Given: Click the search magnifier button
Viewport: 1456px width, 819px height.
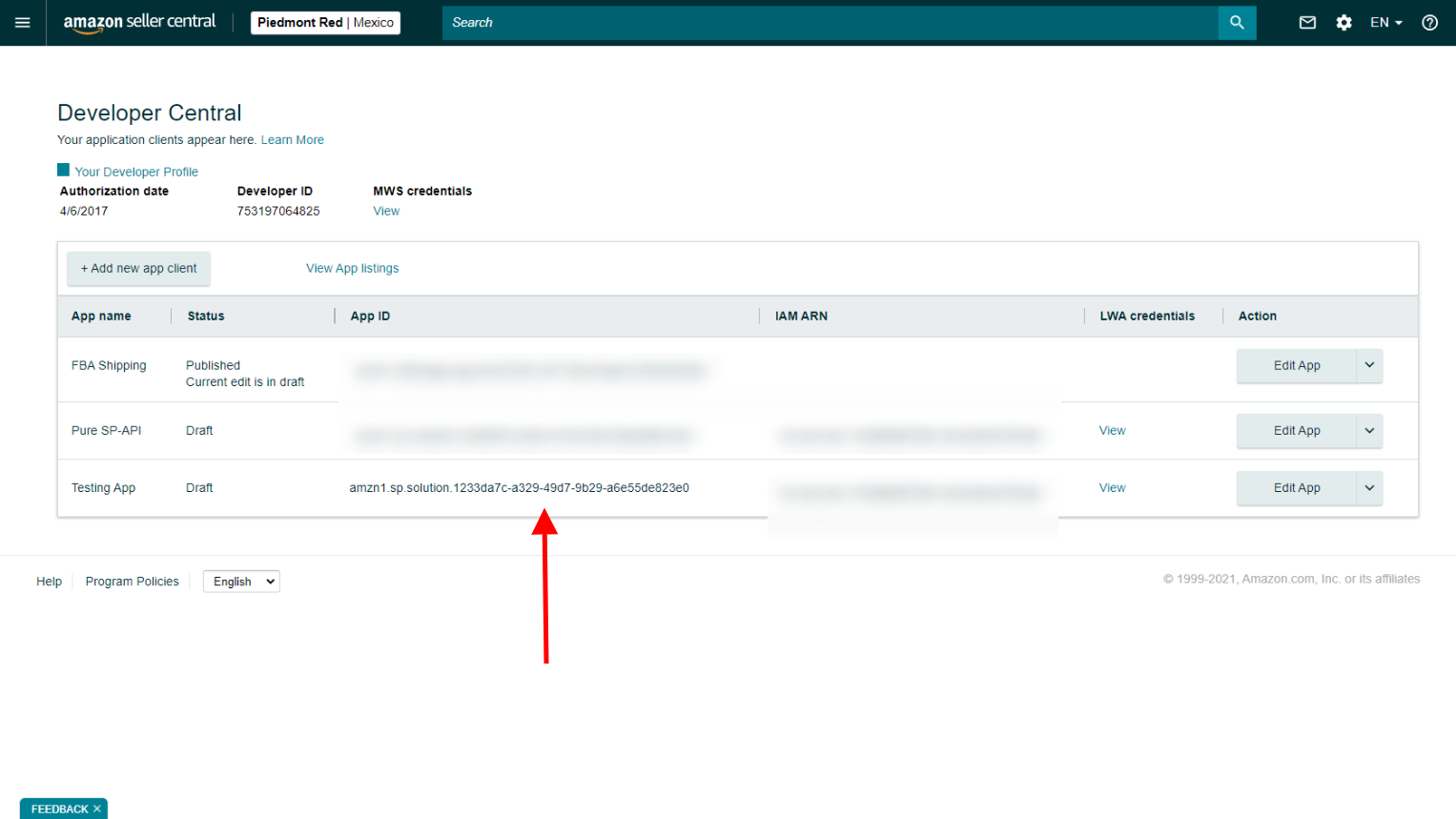Looking at the screenshot, I should [x=1237, y=23].
